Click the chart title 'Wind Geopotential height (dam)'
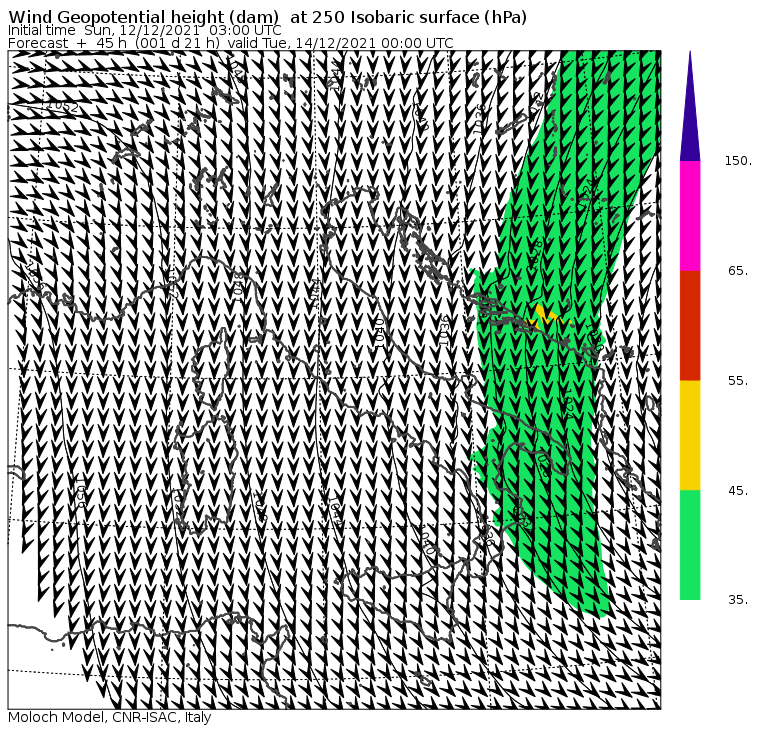The height and width of the screenshot is (731, 760). (x=143, y=17)
